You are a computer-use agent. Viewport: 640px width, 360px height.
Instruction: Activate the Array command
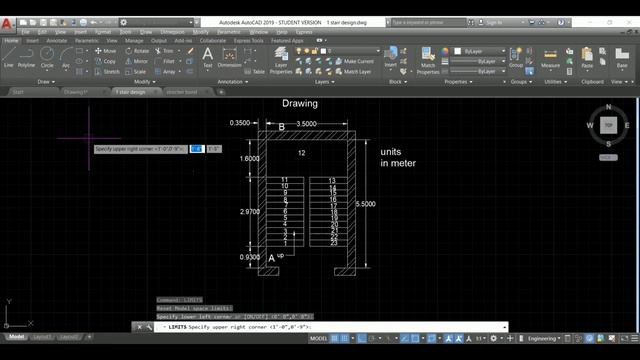coord(165,71)
